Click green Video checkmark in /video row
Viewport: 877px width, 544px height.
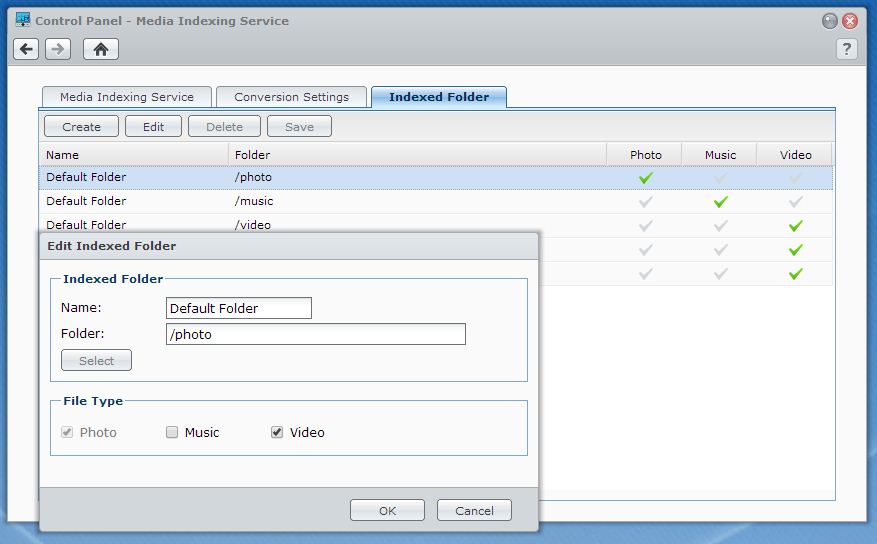795,226
